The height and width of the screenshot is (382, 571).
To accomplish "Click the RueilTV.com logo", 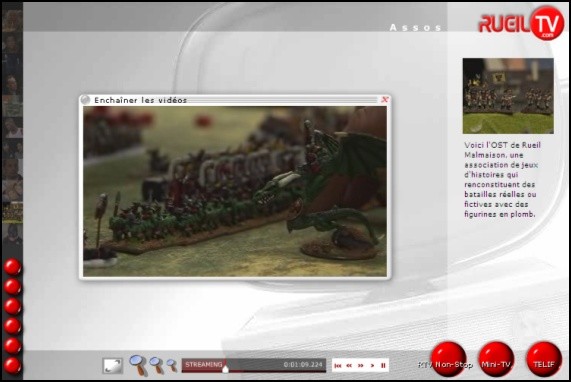I will [521, 23].
